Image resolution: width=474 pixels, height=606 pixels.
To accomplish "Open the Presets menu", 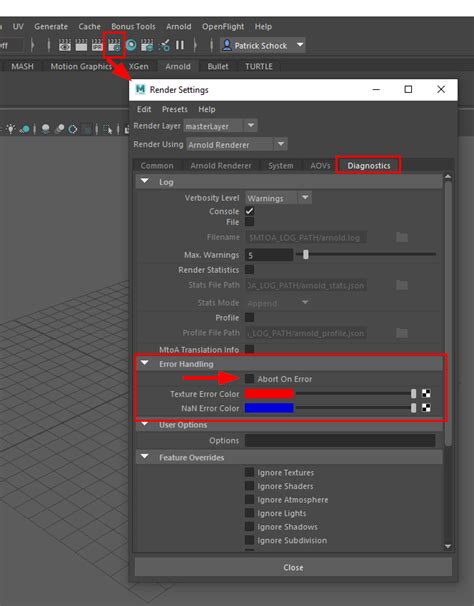I will click(x=174, y=109).
